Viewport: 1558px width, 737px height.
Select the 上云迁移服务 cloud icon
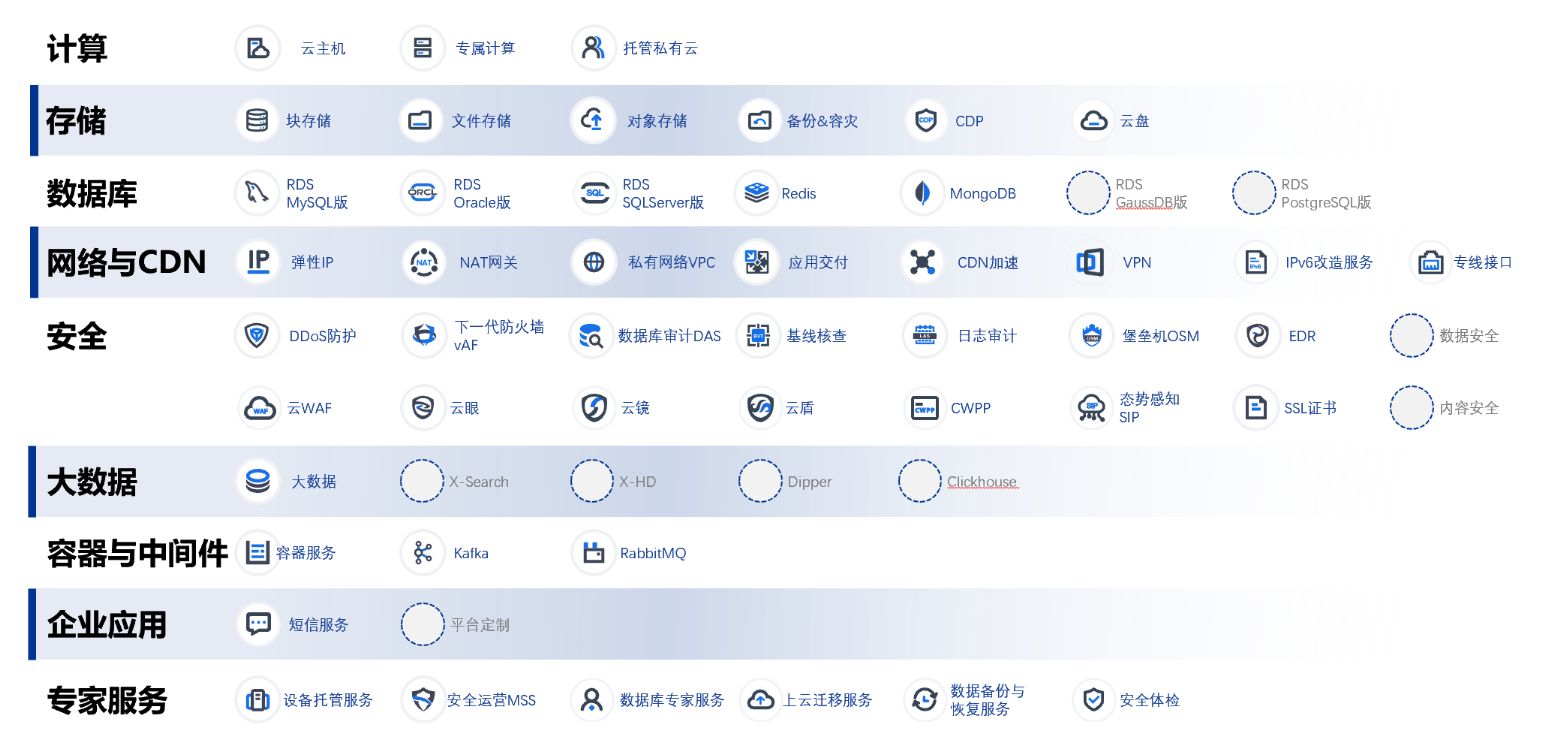762,700
